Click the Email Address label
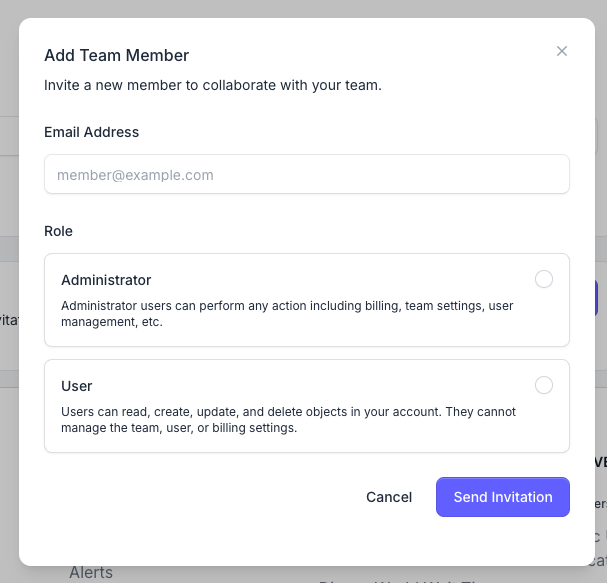Image resolution: width=607 pixels, height=583 pixels. click(x=92, y=132)
